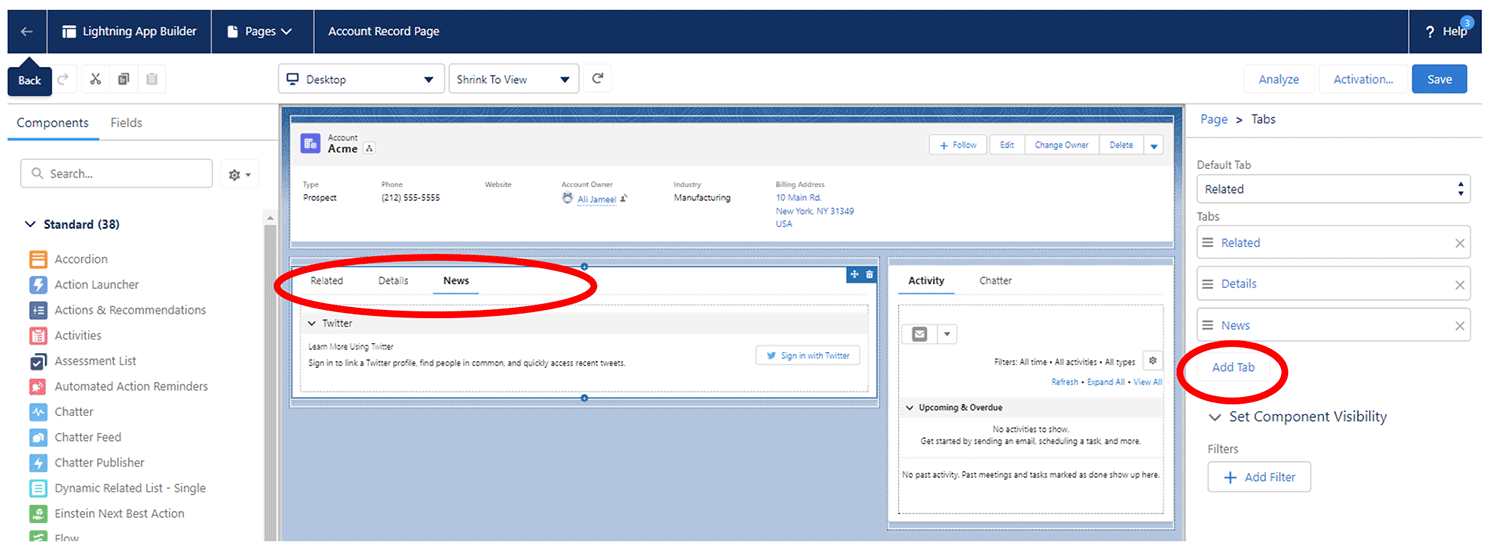Click the Analyze button
The image size is (1500, 548).
click(x=1278, y=79)
